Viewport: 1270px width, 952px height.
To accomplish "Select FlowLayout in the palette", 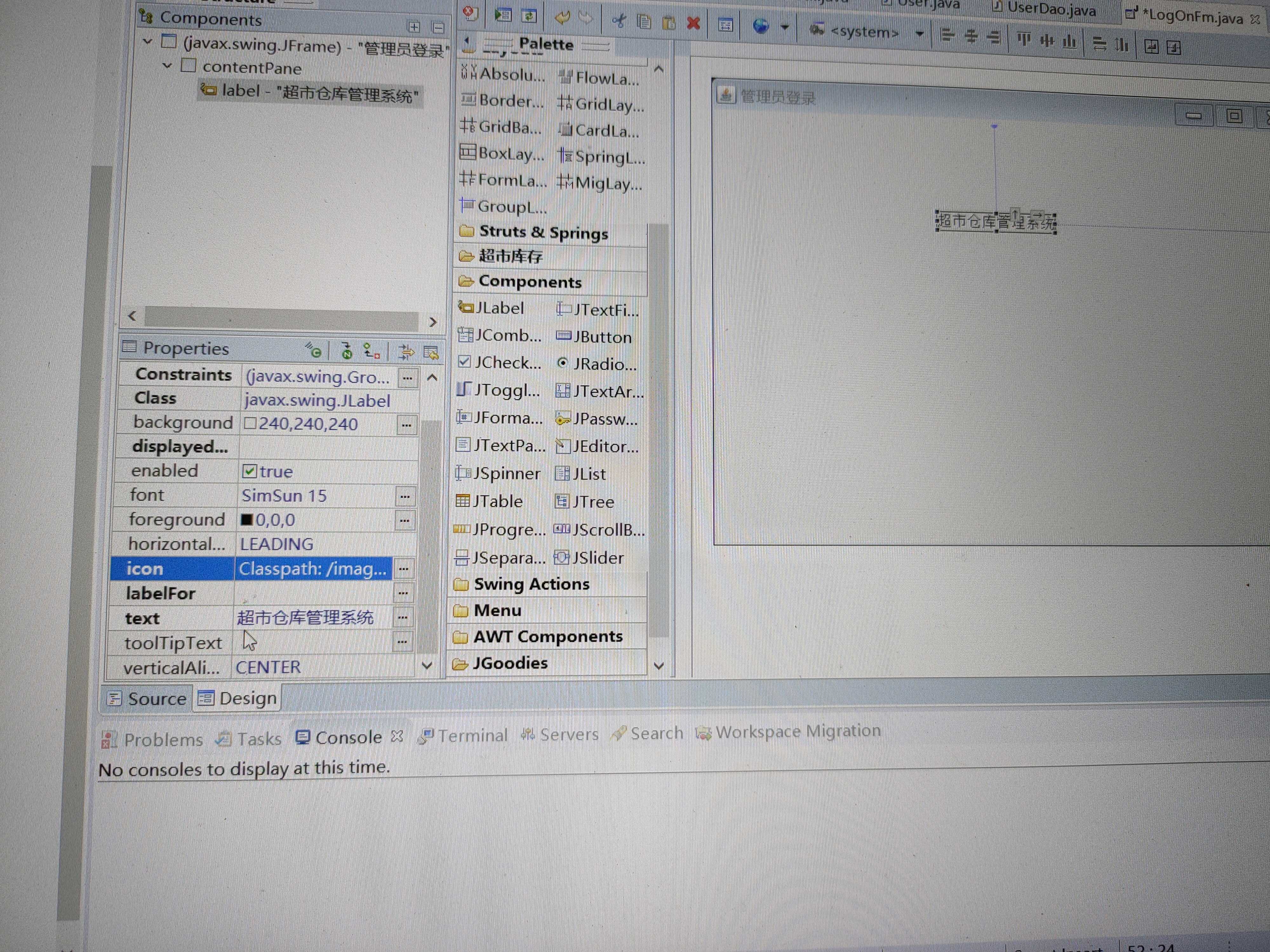I will pyautogui.click(x=599, y=77).
